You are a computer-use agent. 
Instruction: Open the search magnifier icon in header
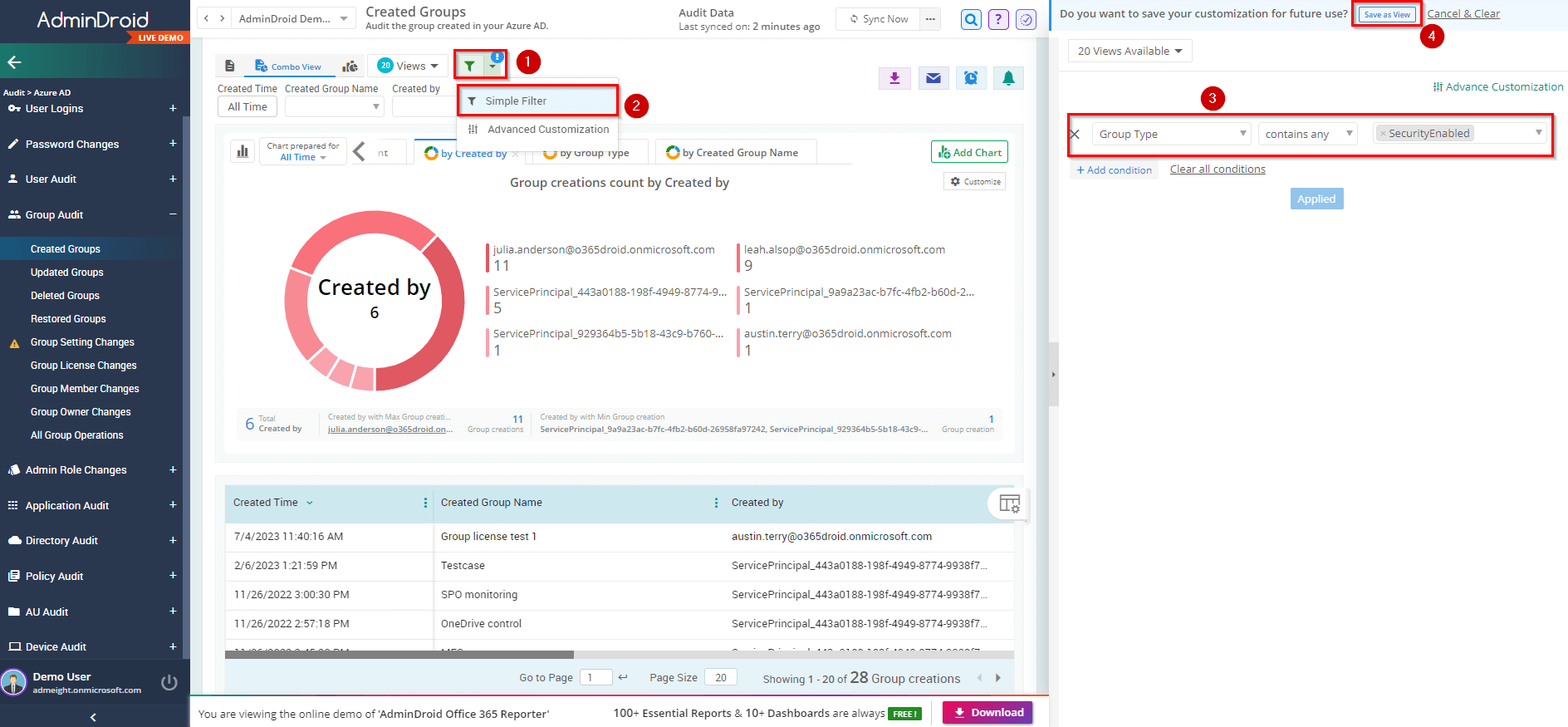tap(971, 19)
